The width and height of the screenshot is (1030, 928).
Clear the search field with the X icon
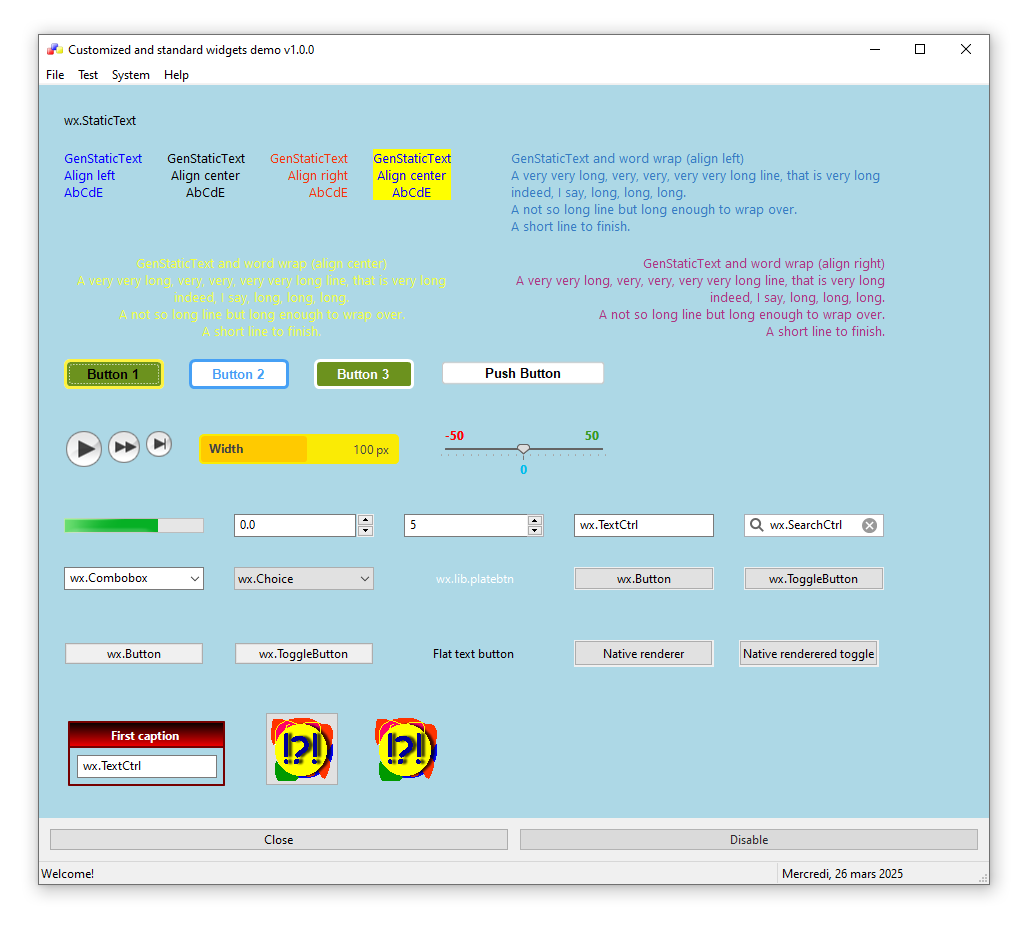(869, 525)
